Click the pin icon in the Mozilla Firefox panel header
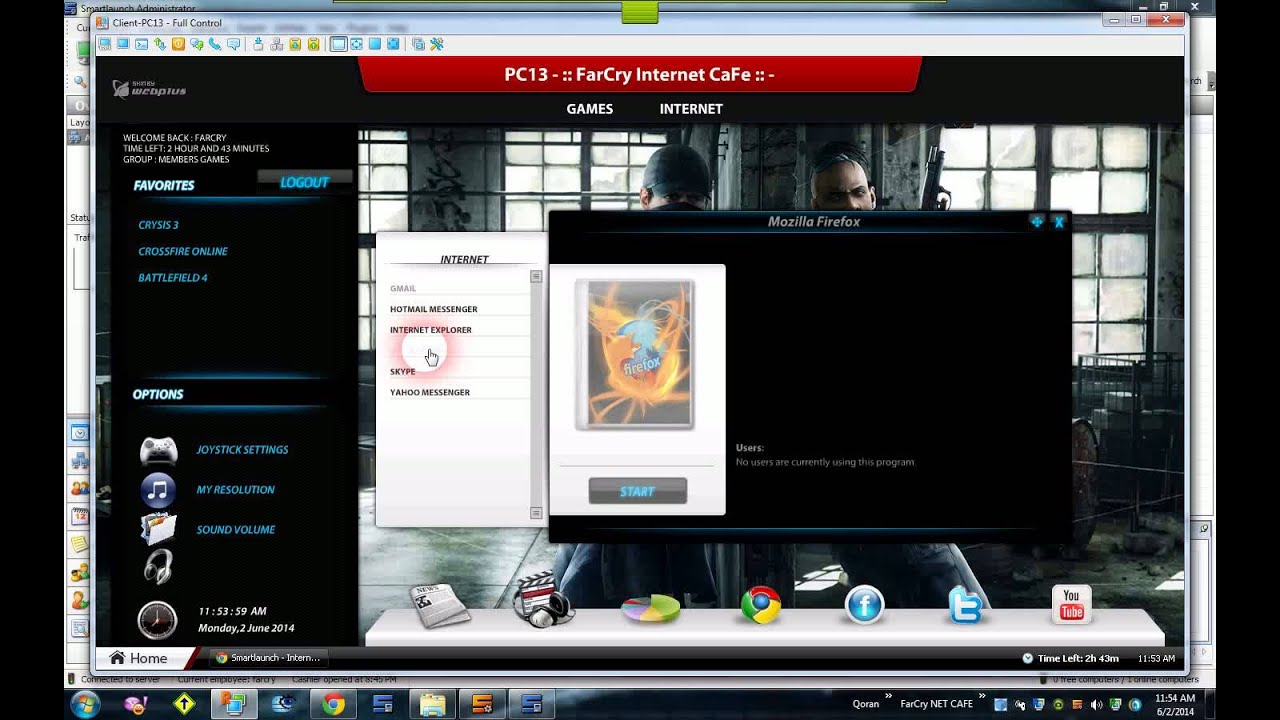Image resolution: width=1280 pixels, height=720 pixels. coord(1037,222)
